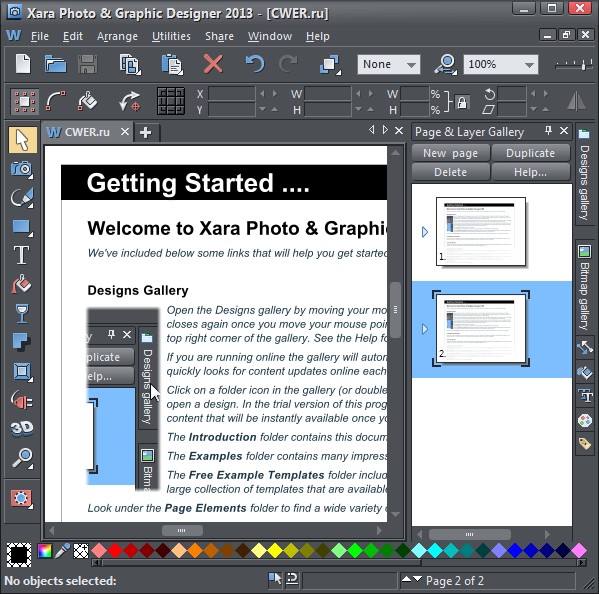
Task: Open the Bitmap gallery side tab
Action: coord(584,288)
